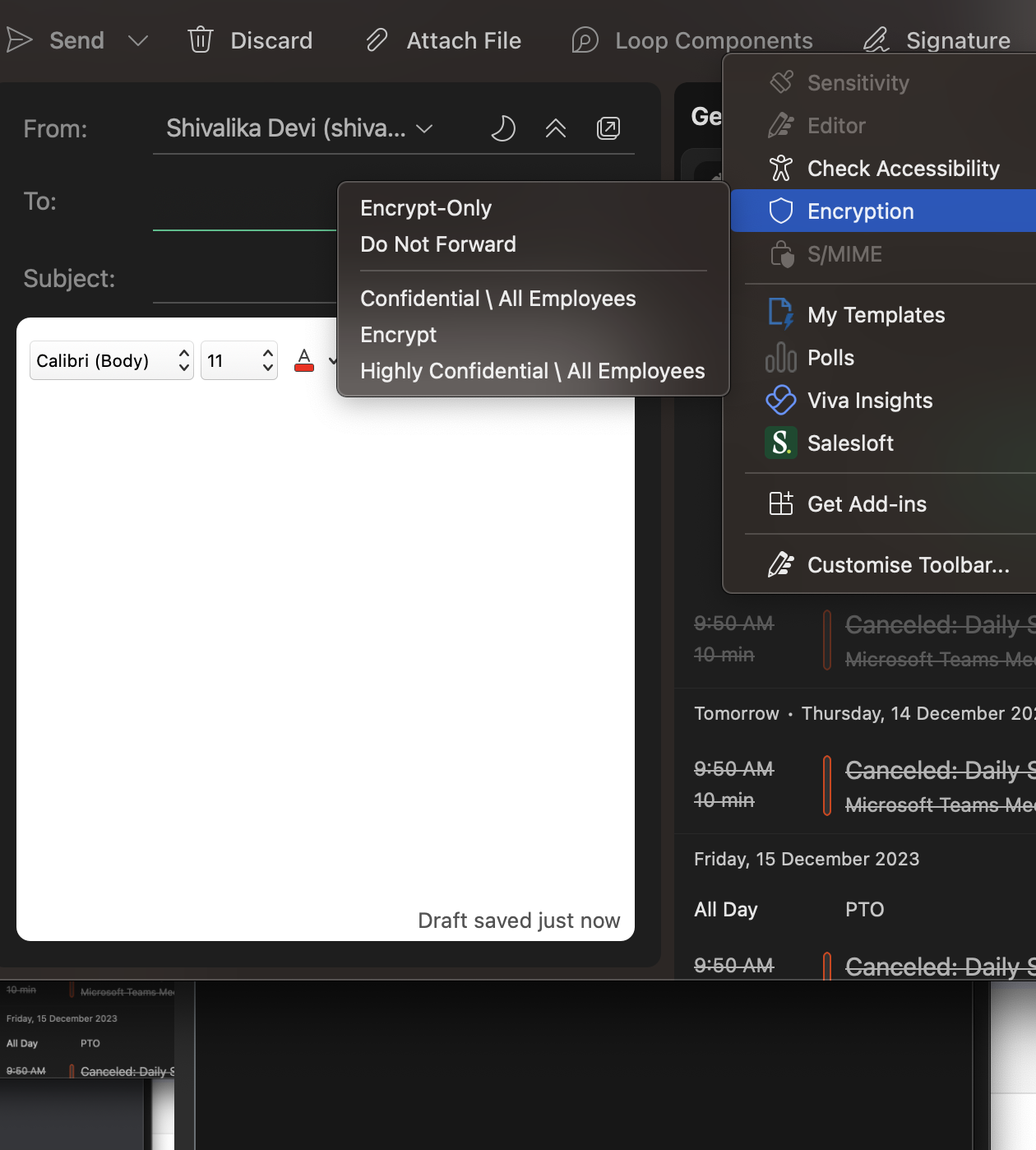This screenshot has width=1036, height=1150.
Task: Open the Calibri (Body) font dropdown
Action: (x=112, y=360)
